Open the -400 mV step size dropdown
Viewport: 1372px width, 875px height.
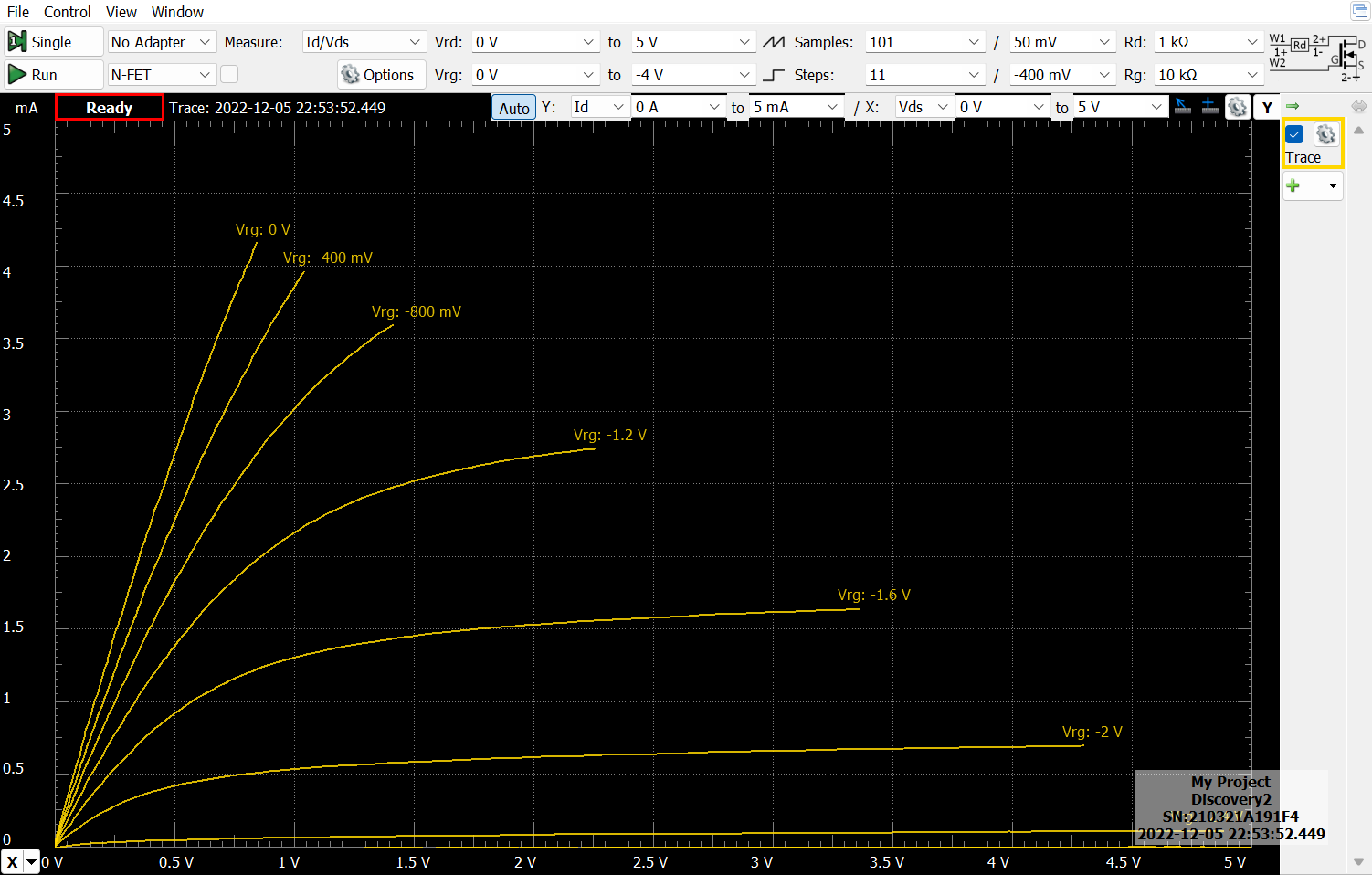[1062, 75]
